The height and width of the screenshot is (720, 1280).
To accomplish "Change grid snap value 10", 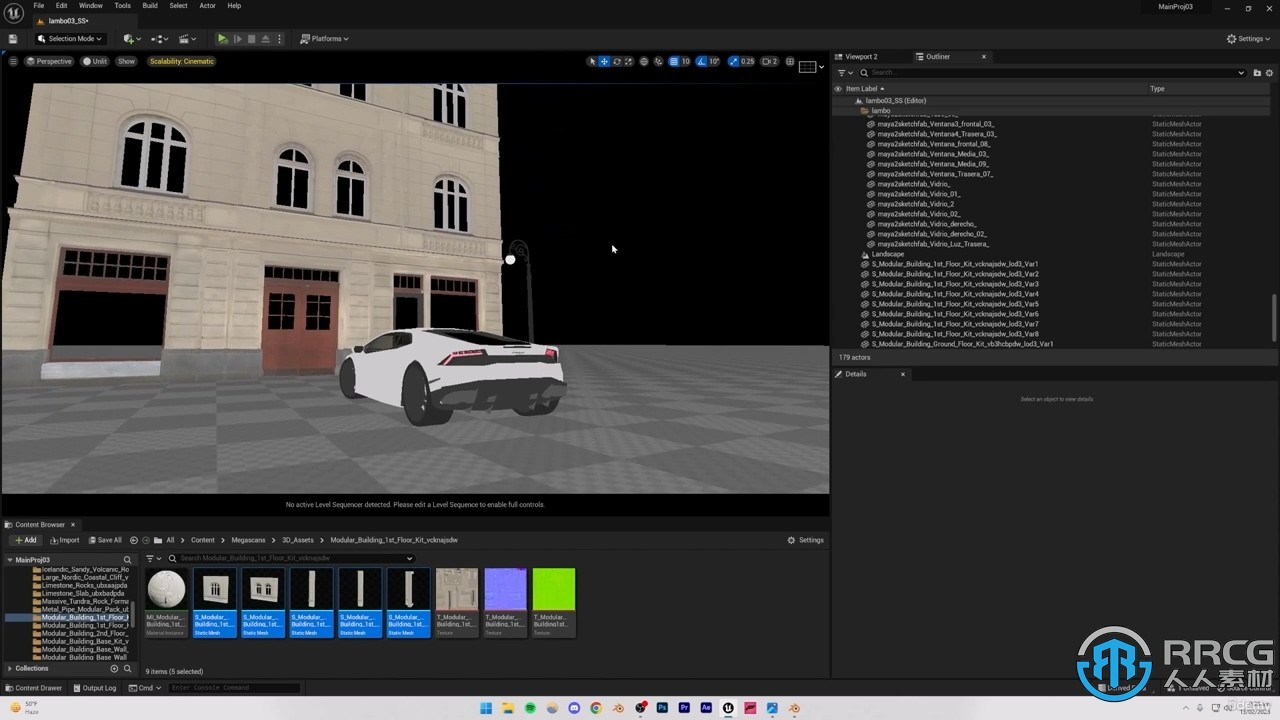I will pyautogui.click(x=686, y=61).
